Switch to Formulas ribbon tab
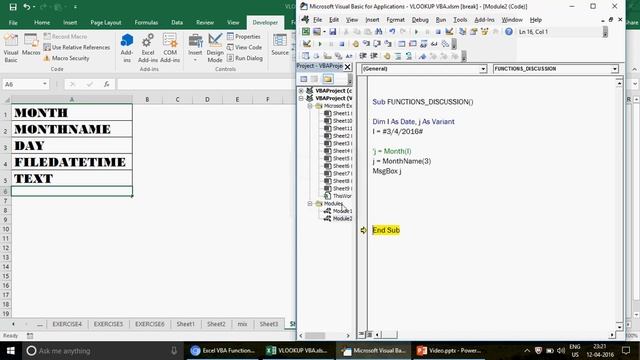This screenshot has width=640, height=360. pyautogui.click(x=146, y=22)
